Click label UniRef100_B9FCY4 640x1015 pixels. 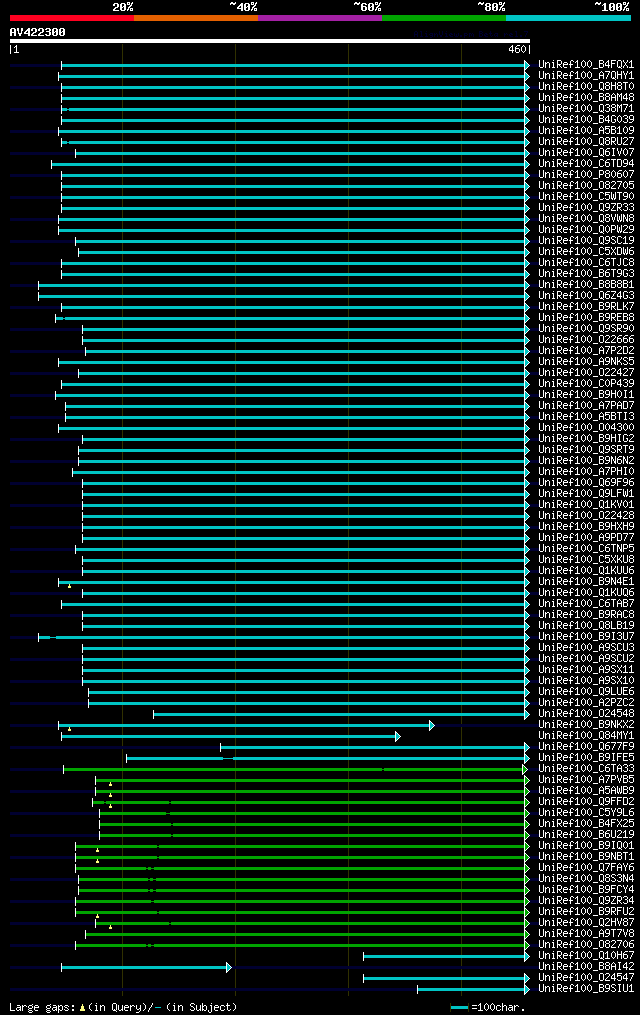coord(586,890)
